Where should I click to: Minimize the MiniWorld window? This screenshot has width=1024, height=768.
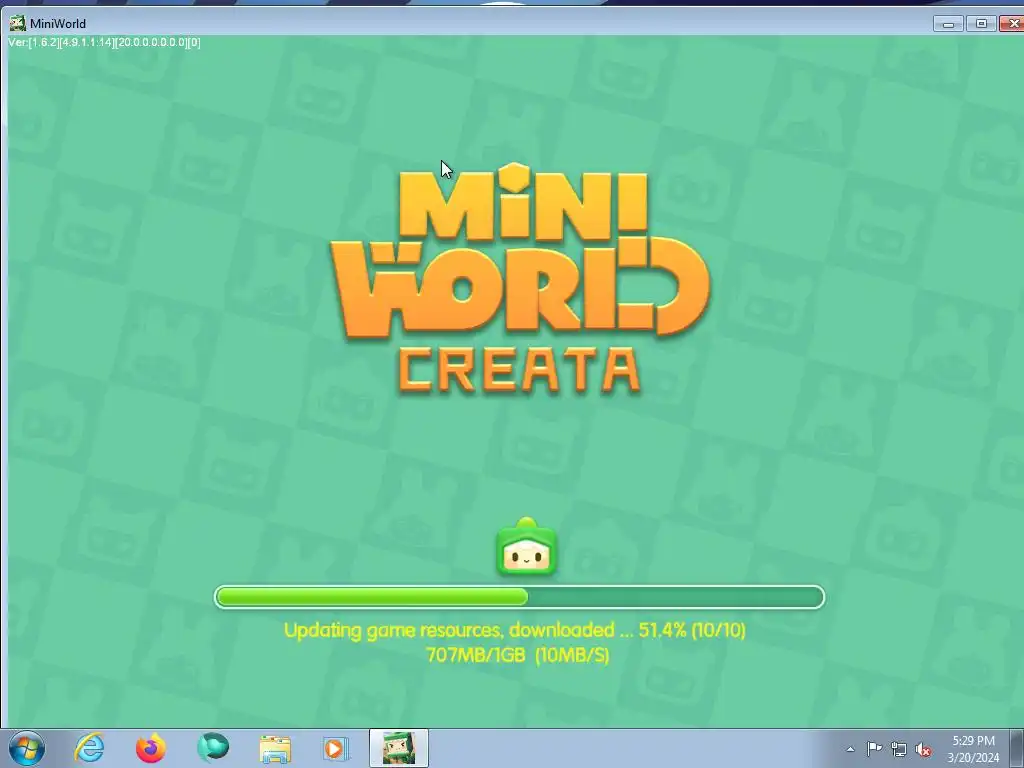pos(948,24)
